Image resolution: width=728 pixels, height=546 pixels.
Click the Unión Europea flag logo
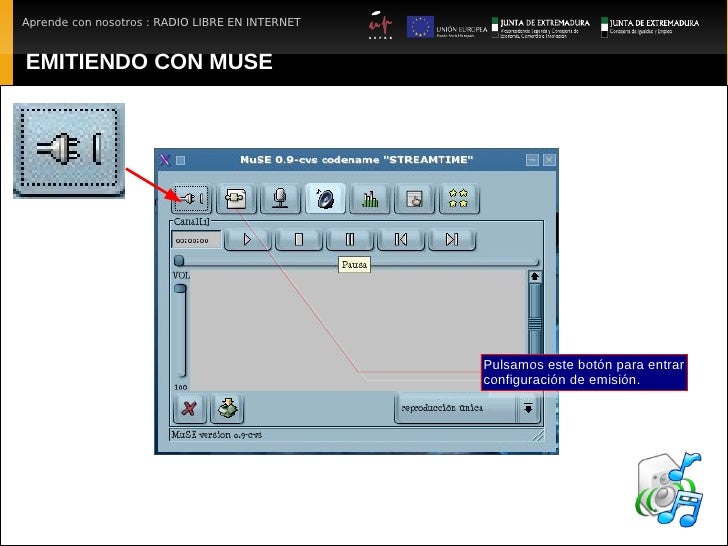coord(420,27)
